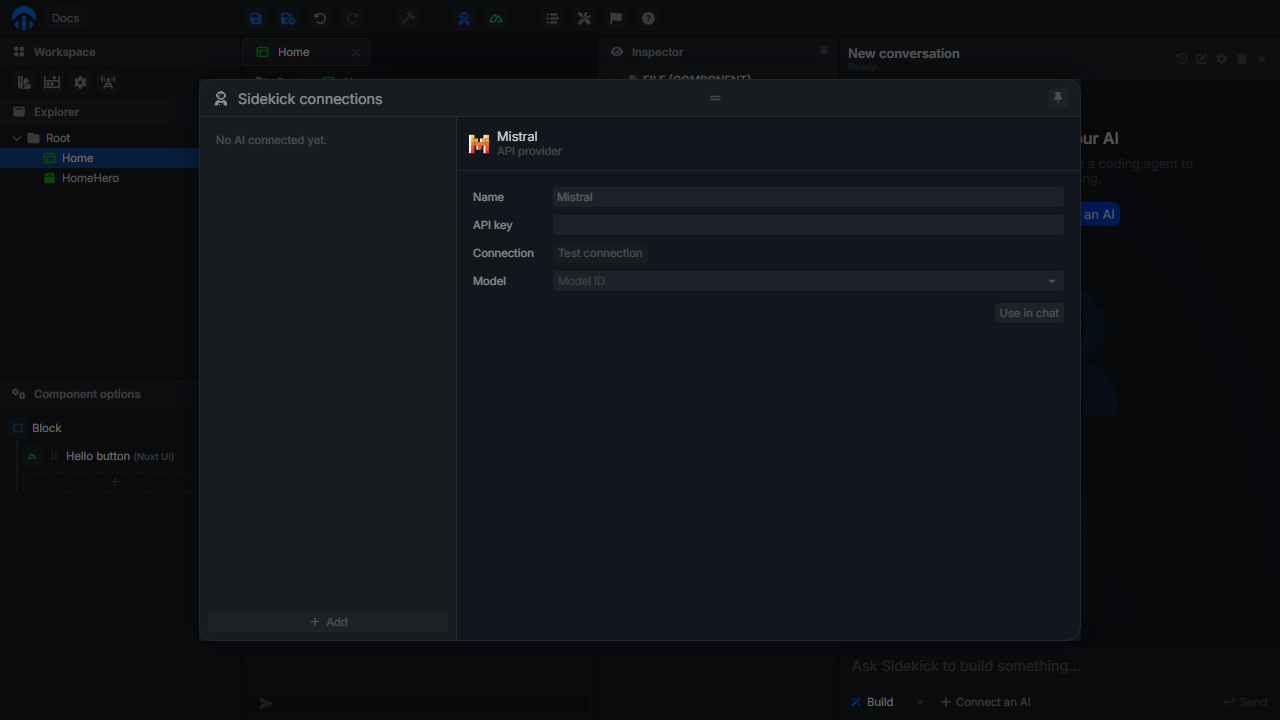Click Connect an AI link in chat footer
Image resolution: width=1280 pixels, height=720 pixels.
tap(985, 702)
